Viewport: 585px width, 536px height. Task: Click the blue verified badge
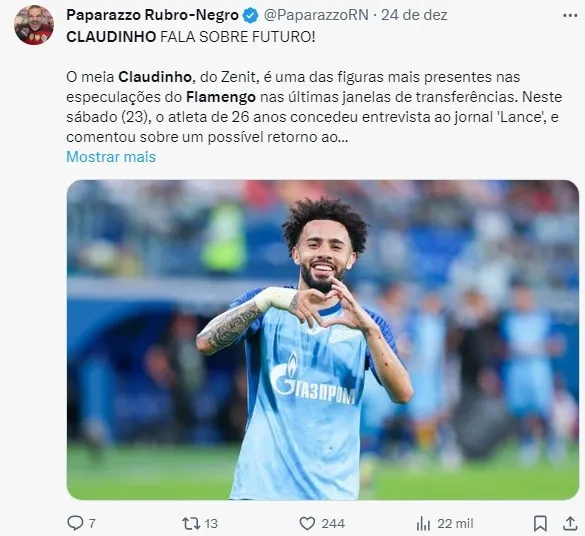(250, 16)
